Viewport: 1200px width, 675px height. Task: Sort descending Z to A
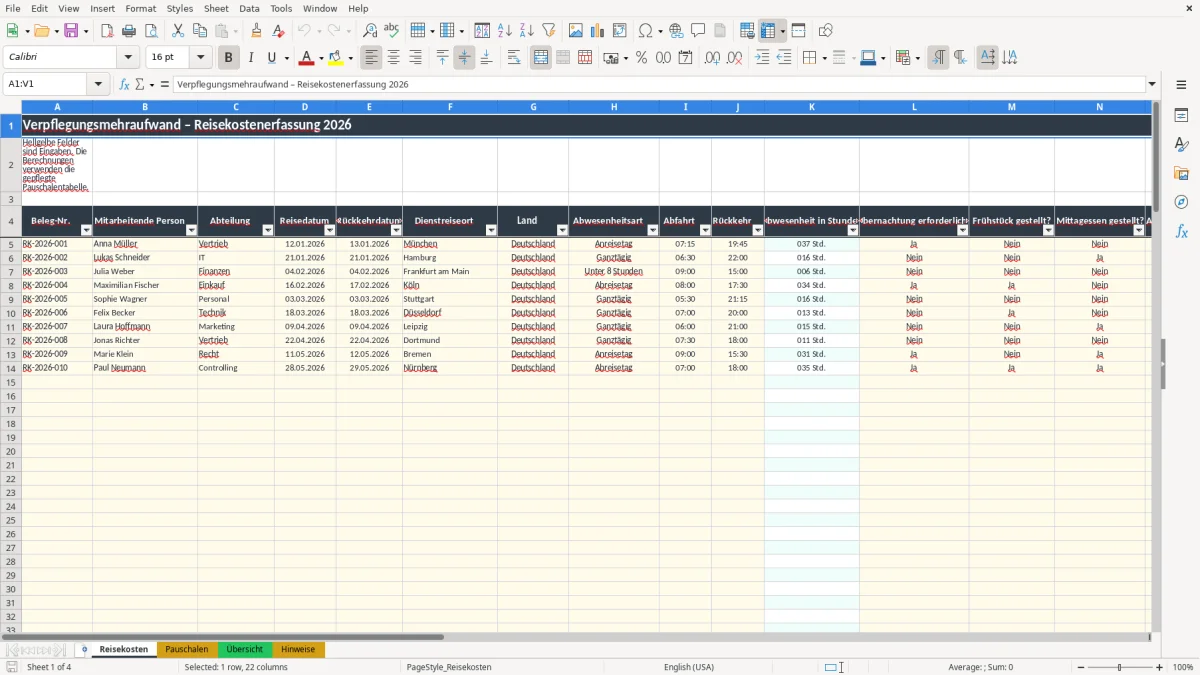[526, 31]
